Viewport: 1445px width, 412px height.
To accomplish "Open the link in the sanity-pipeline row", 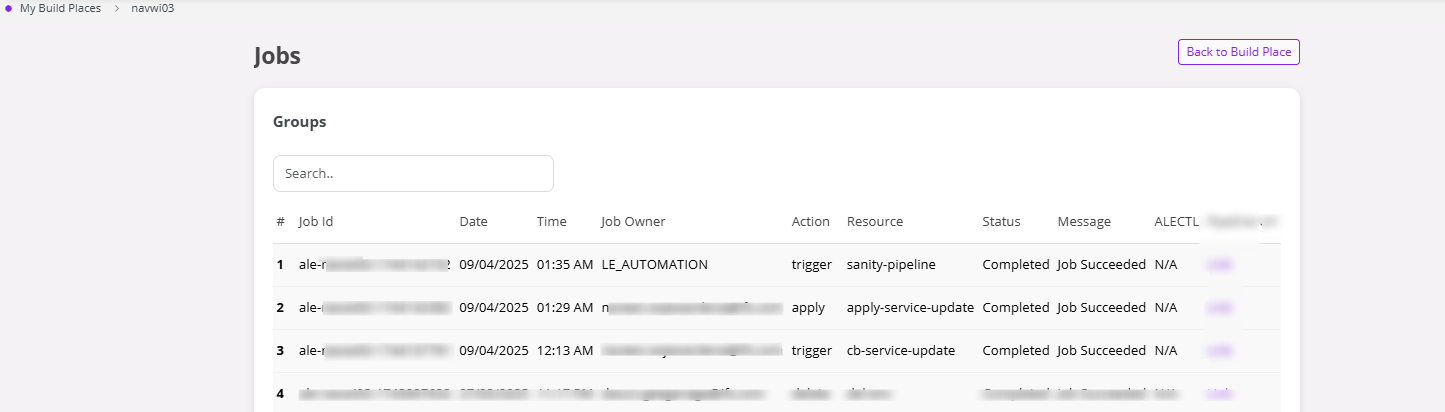I will (1219, 265).
